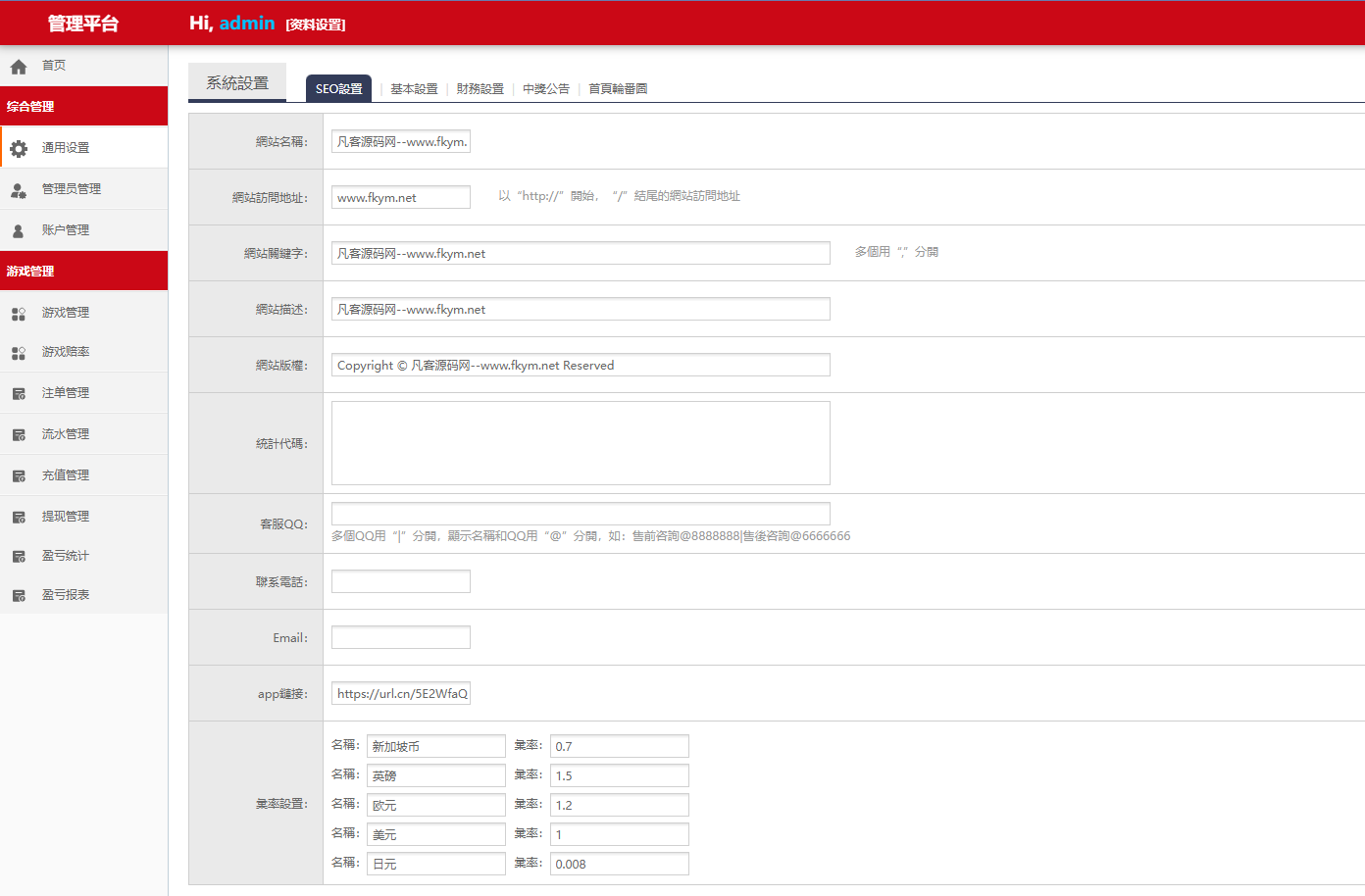1365x896 pixels.
Task: Switch to the 基本設置 tab
Action: 414,89
